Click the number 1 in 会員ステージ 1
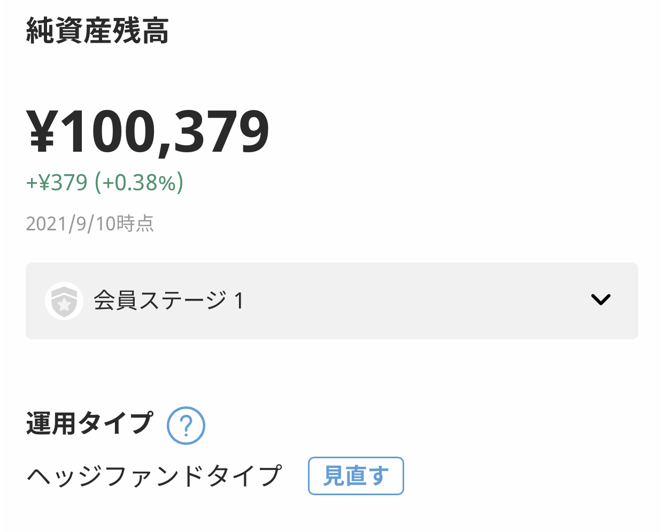This screenshot has width=667, height=532. tap(238, 301)
